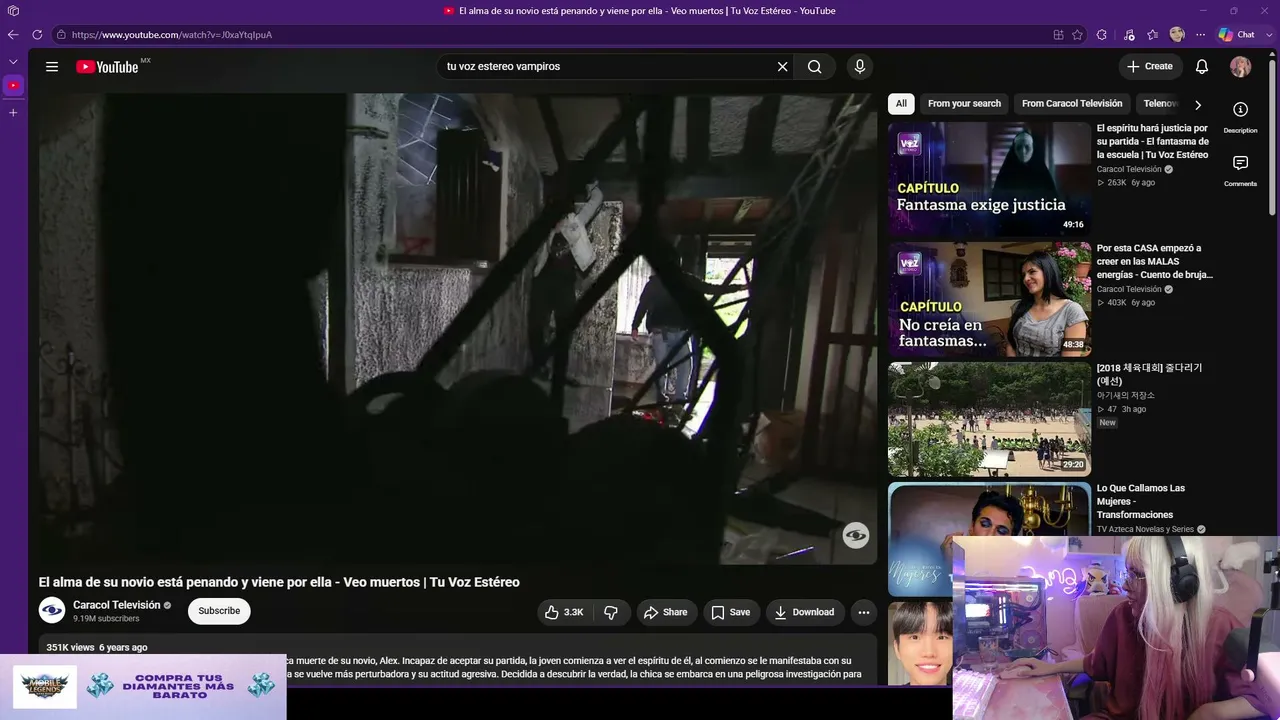Viewport: 1280px width, 720px height.
Task: Open 'Por esta CASA empezó' video title
Action: coord(1155,261)
